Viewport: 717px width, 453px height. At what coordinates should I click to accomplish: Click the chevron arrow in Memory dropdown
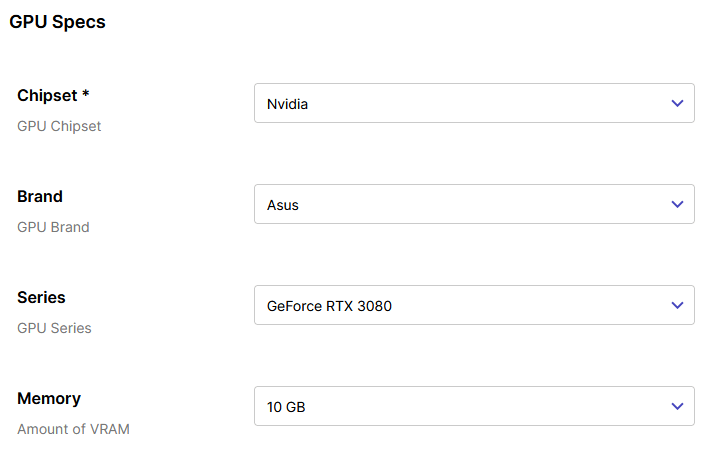pos(677,406)
